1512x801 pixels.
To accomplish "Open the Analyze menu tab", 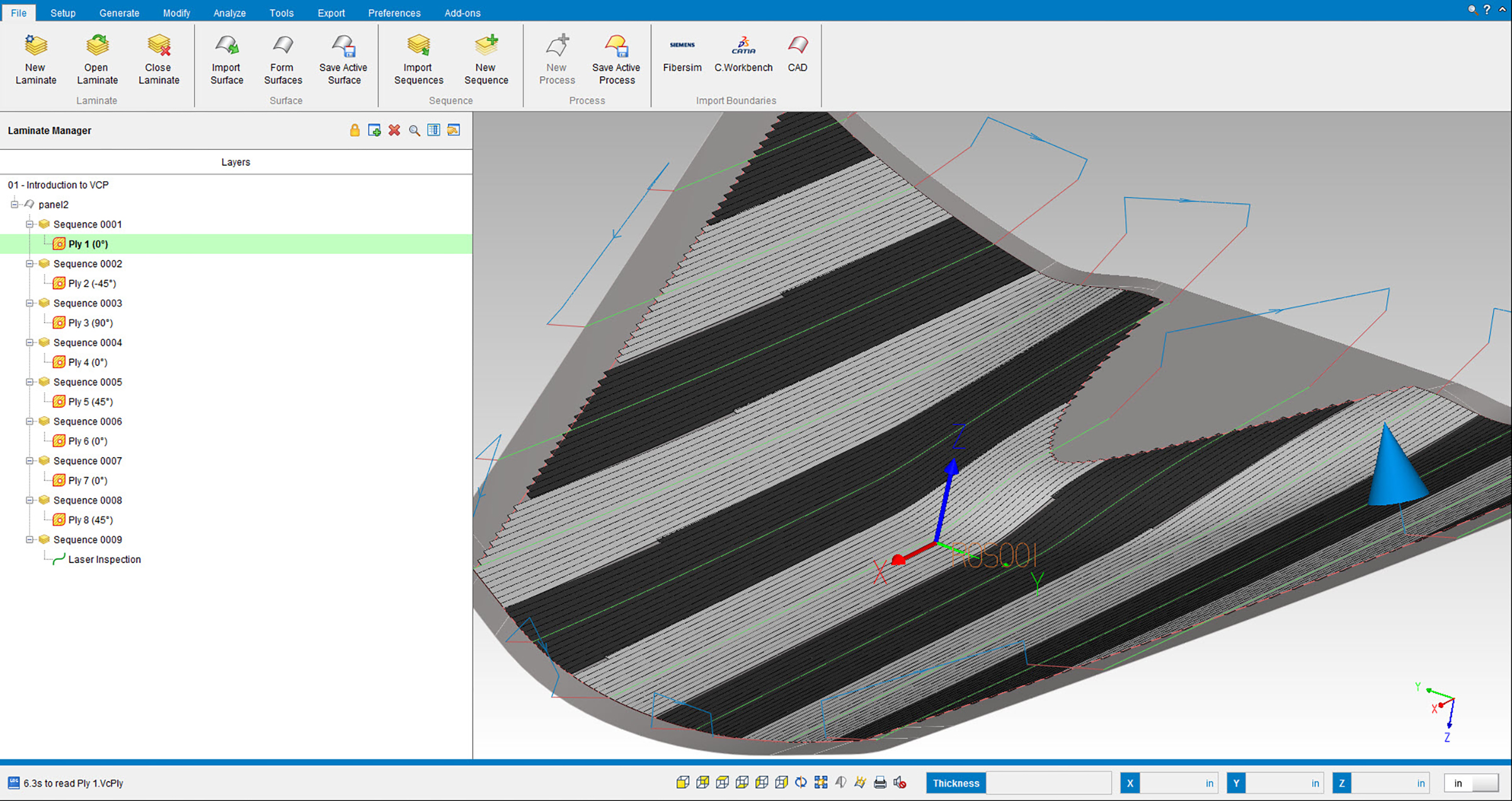I will 229,13.
